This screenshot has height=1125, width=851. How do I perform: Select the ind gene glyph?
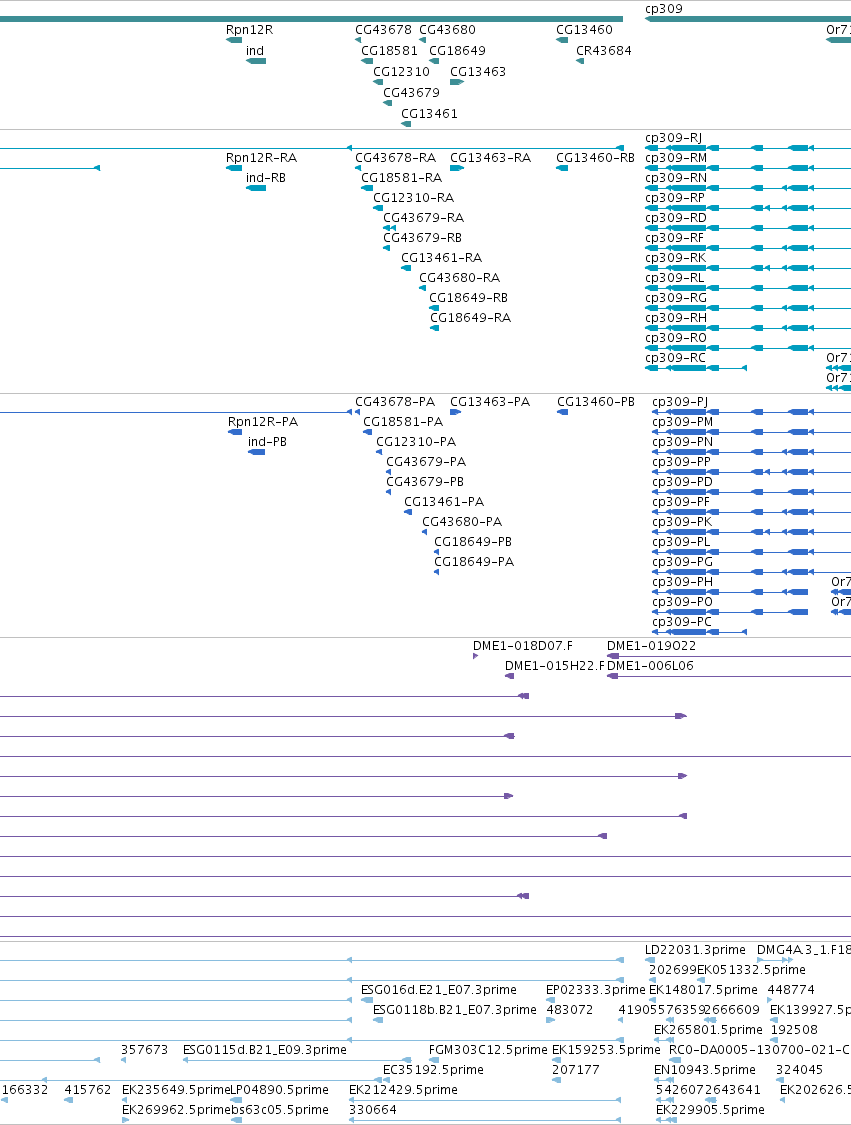[x=256, y=61]
